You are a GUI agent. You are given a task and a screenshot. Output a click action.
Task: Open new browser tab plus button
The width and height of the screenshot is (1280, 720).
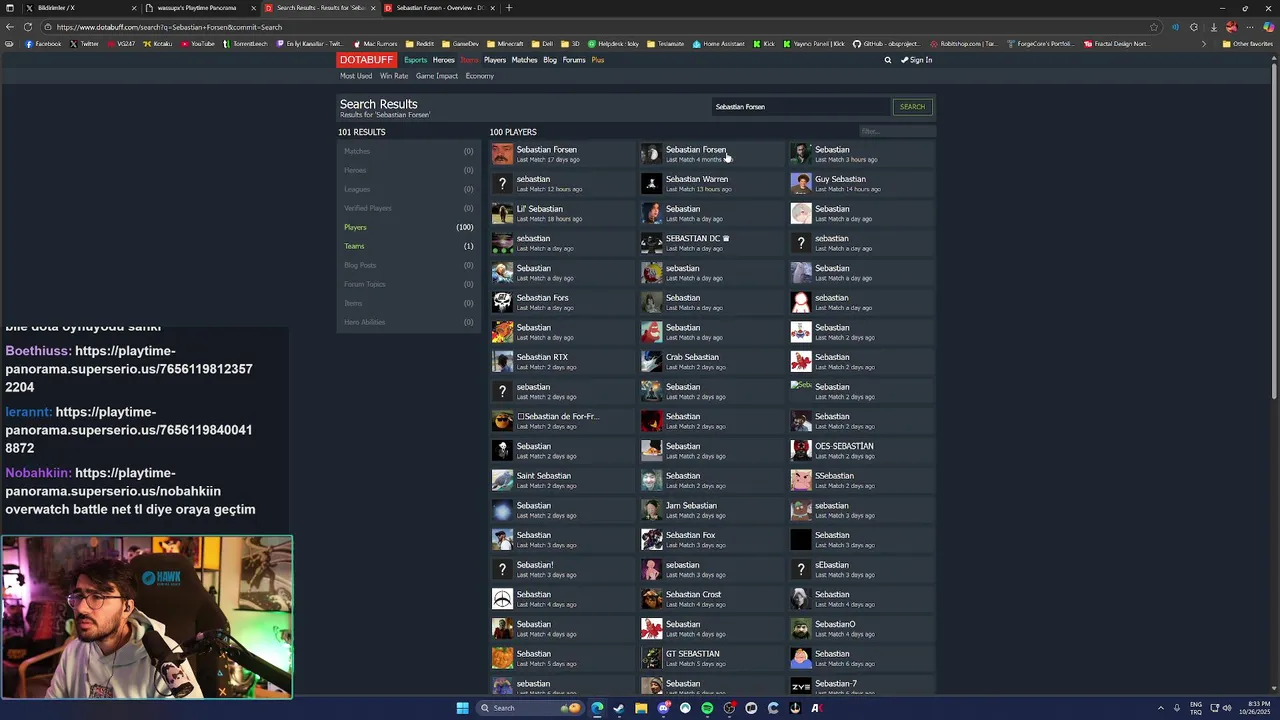509,8
